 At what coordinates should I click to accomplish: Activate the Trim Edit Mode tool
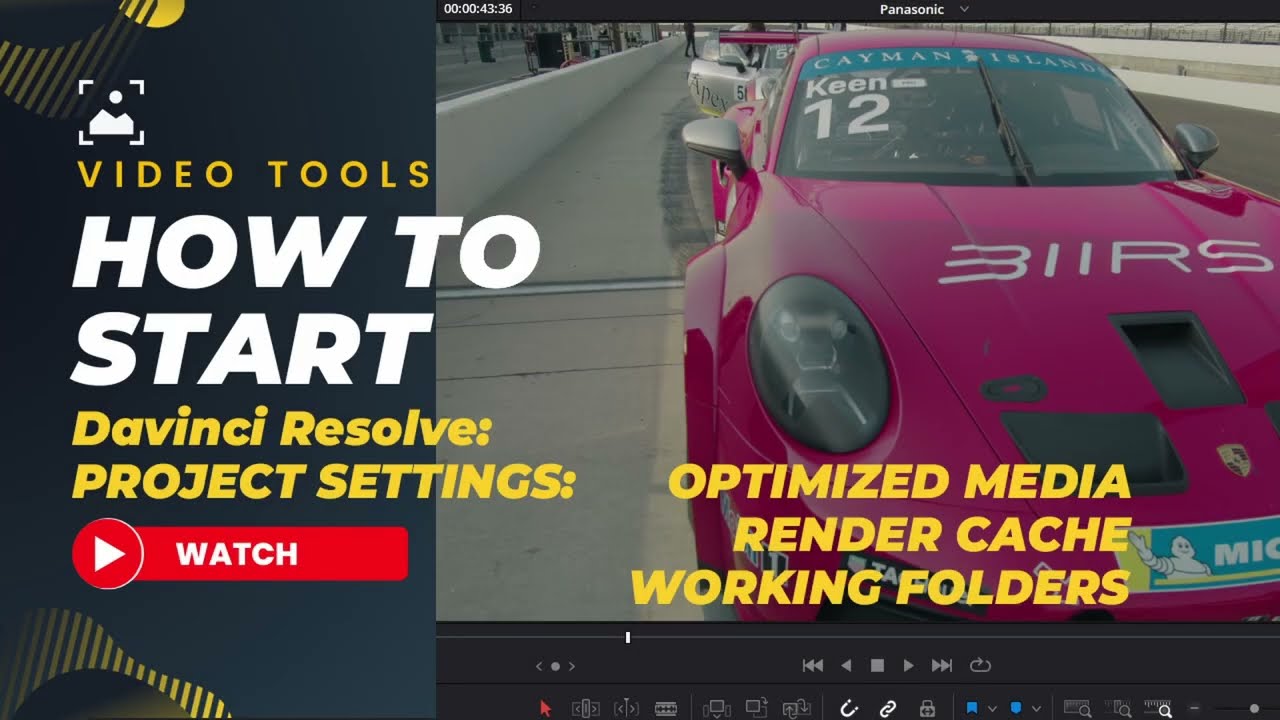pyautogui.click(x=585, y=709)
